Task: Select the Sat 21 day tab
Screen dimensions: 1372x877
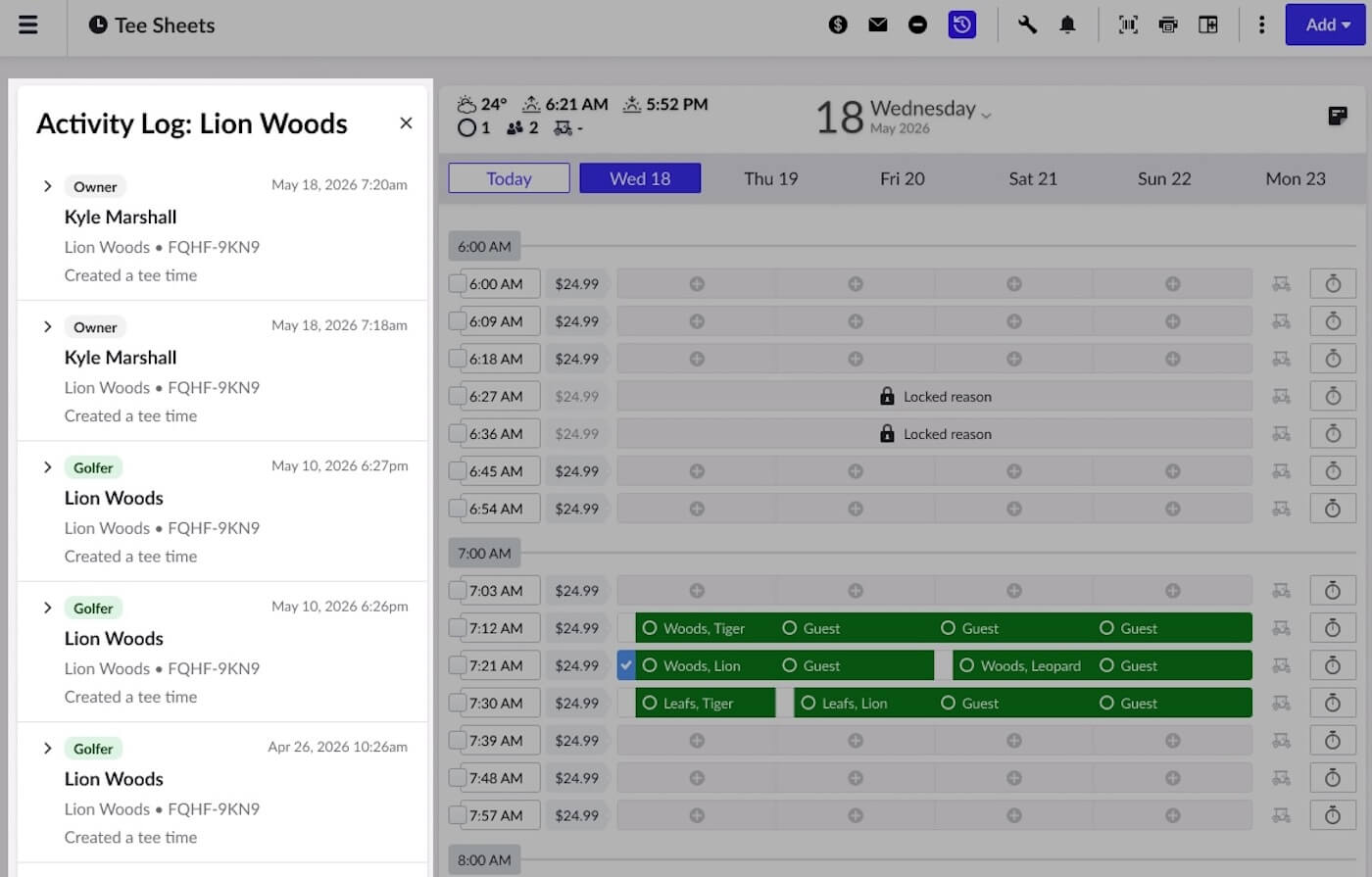Action: pos(1033,178)
